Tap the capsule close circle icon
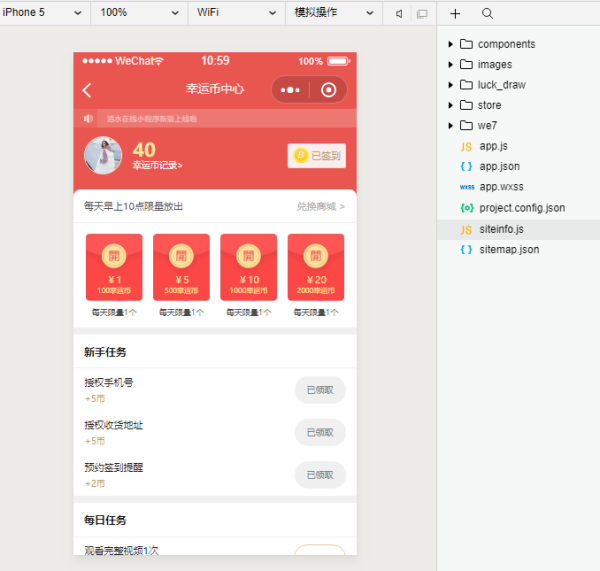This screenshot has height=571, width=600. tap(328, 90)
